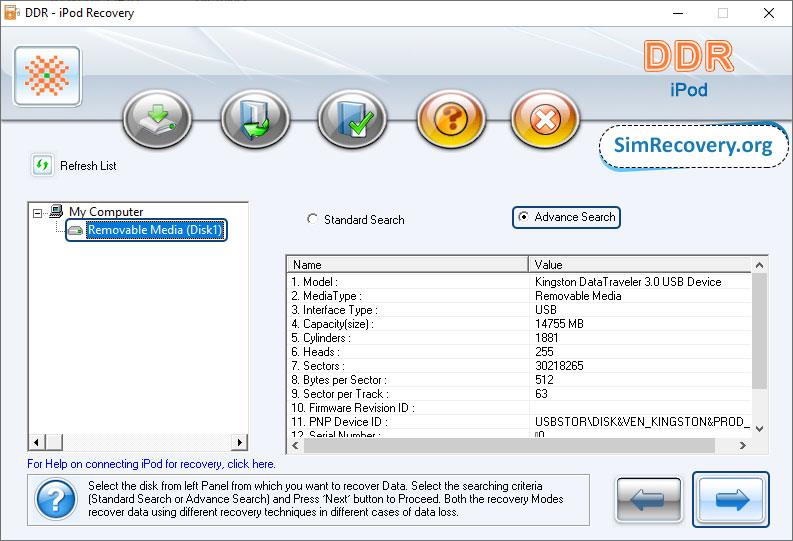Open Help with the orange question mark icon
The width and height of the screenshot is (793, 541).
[x=450, y=119]
